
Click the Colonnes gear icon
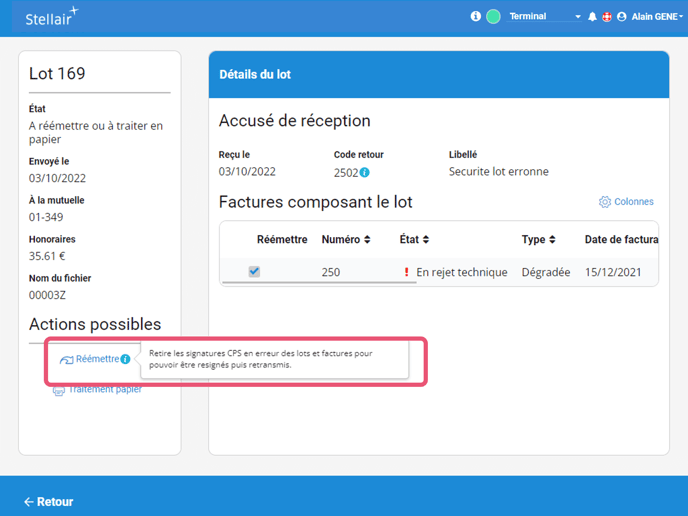click(x=604, y=202)
